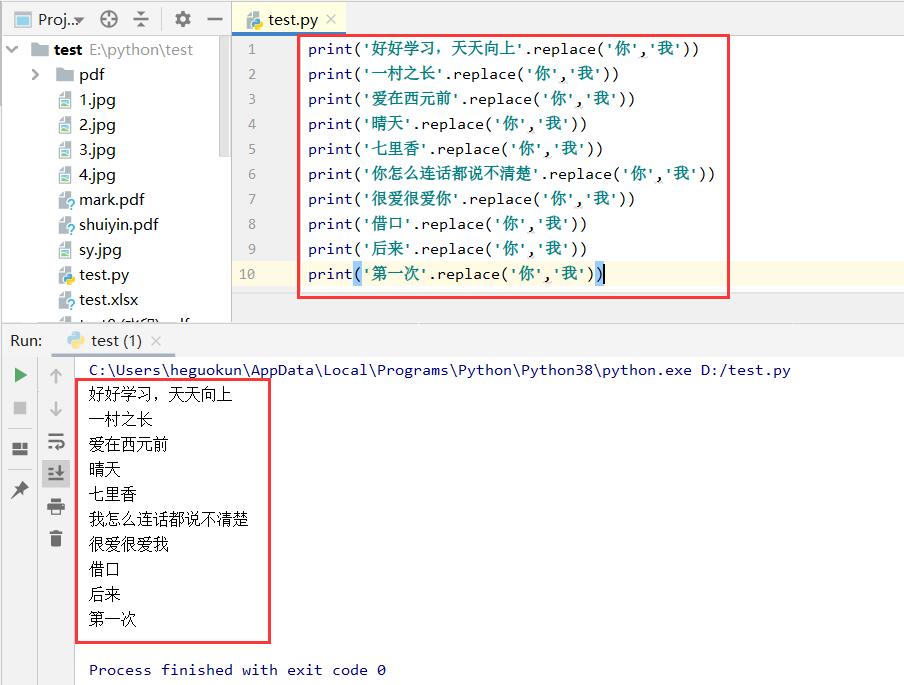Toggle Scroll to End in Run console
Screen dimensions: 904x685
pos(56,473)
